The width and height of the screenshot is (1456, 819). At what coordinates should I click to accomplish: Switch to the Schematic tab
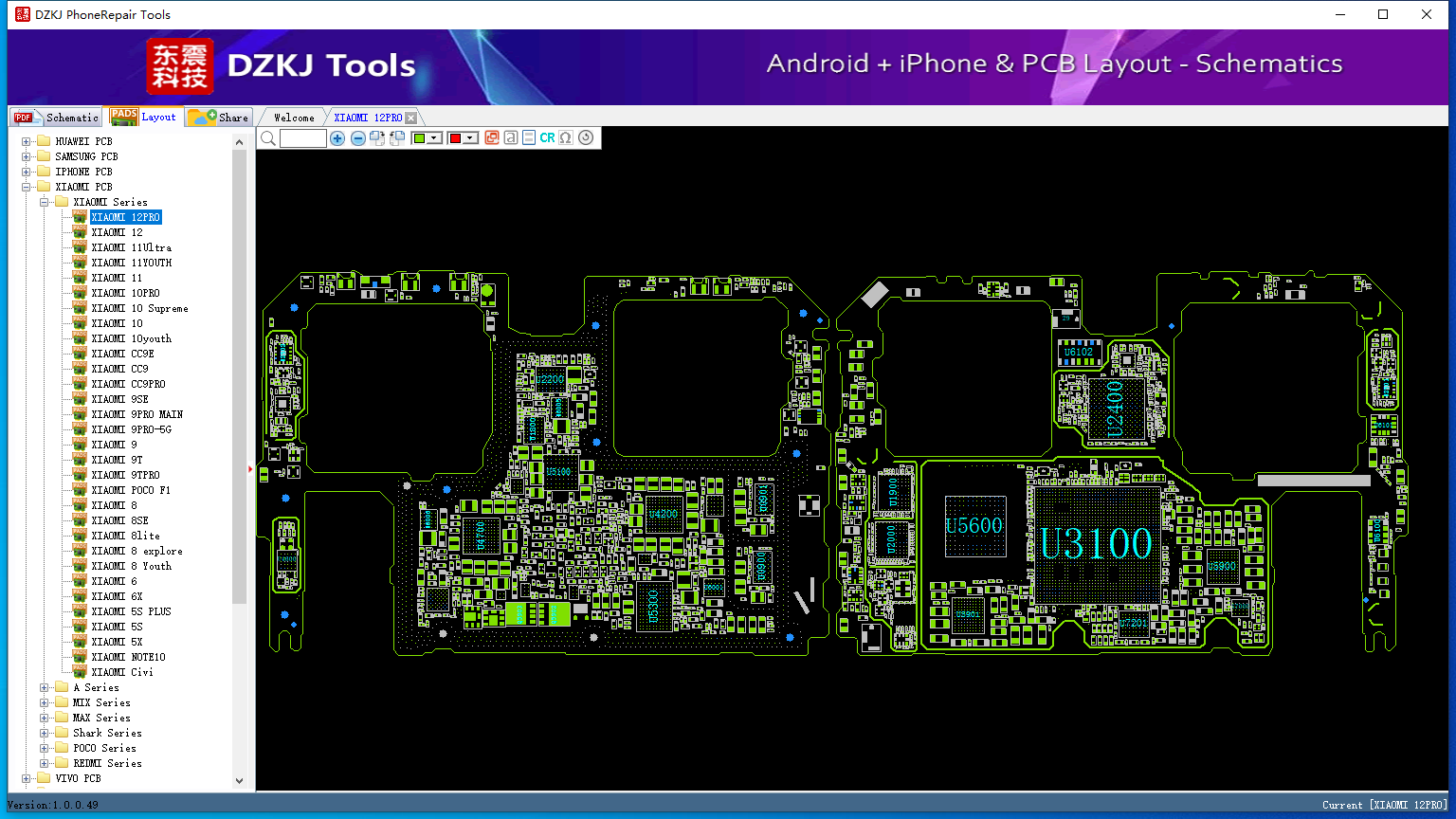coord(56,117)
